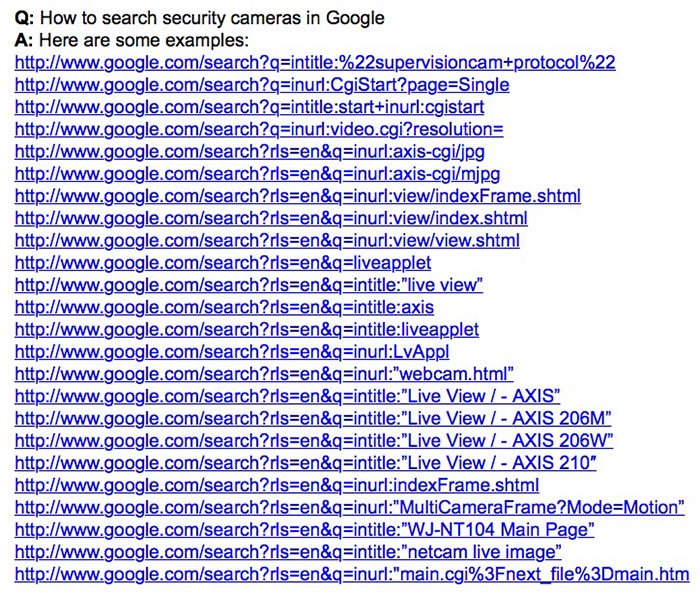Click the "Live View / - AXIS 206M" link

tap(313, 418)
